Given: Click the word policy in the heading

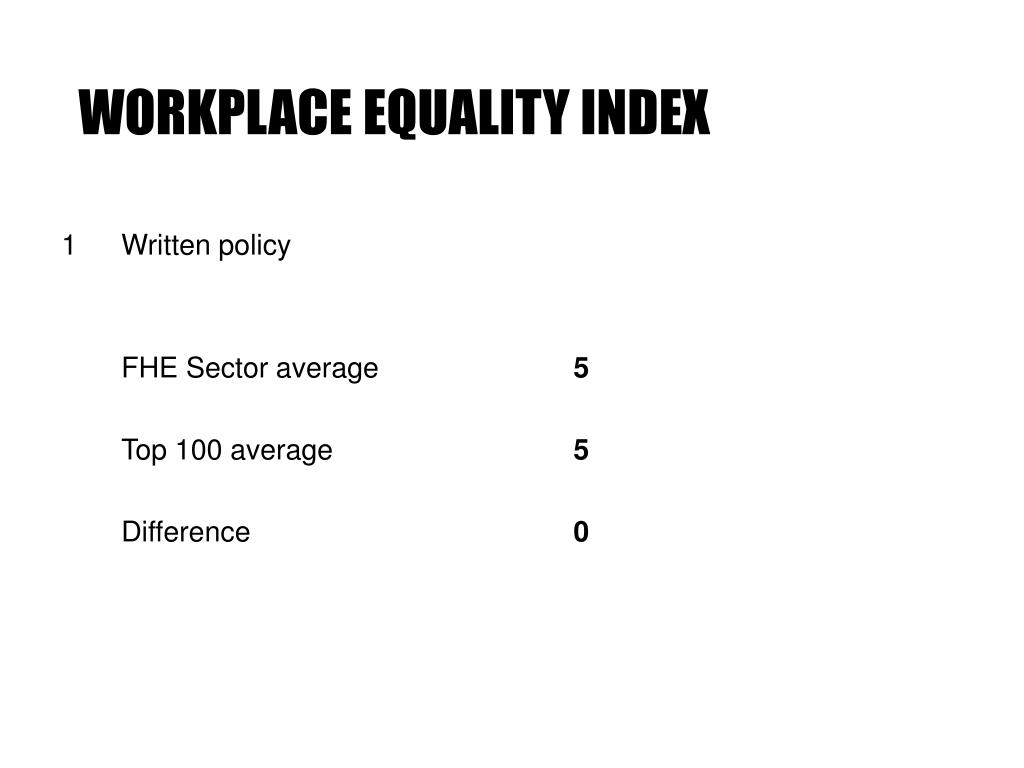Looking at the screenshot, I should [255, 247].
